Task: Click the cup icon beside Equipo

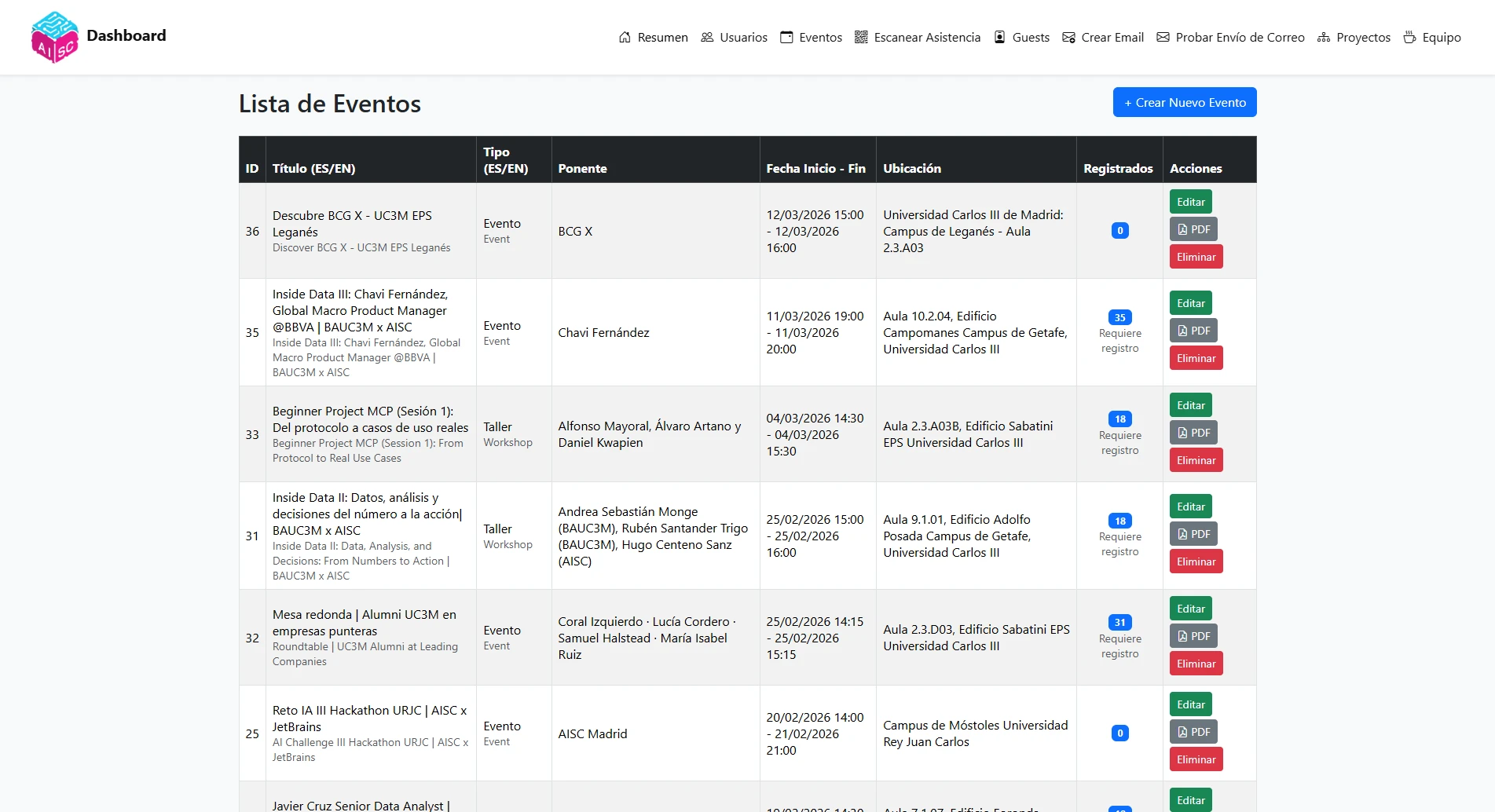Action: [1409, 37]
